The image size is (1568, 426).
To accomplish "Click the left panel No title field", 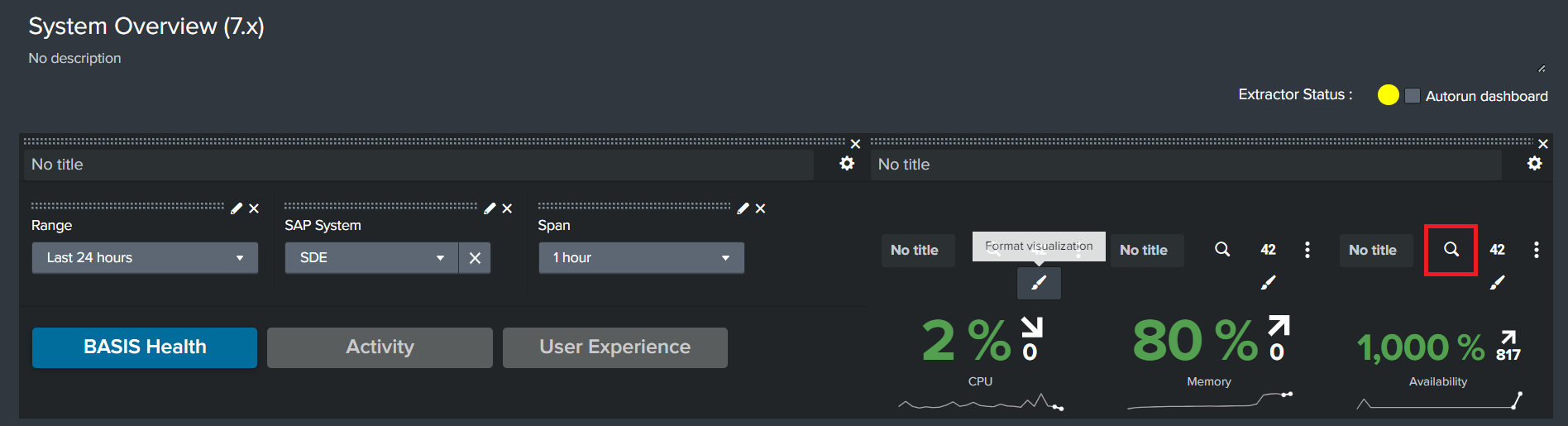I will [418, 165].
